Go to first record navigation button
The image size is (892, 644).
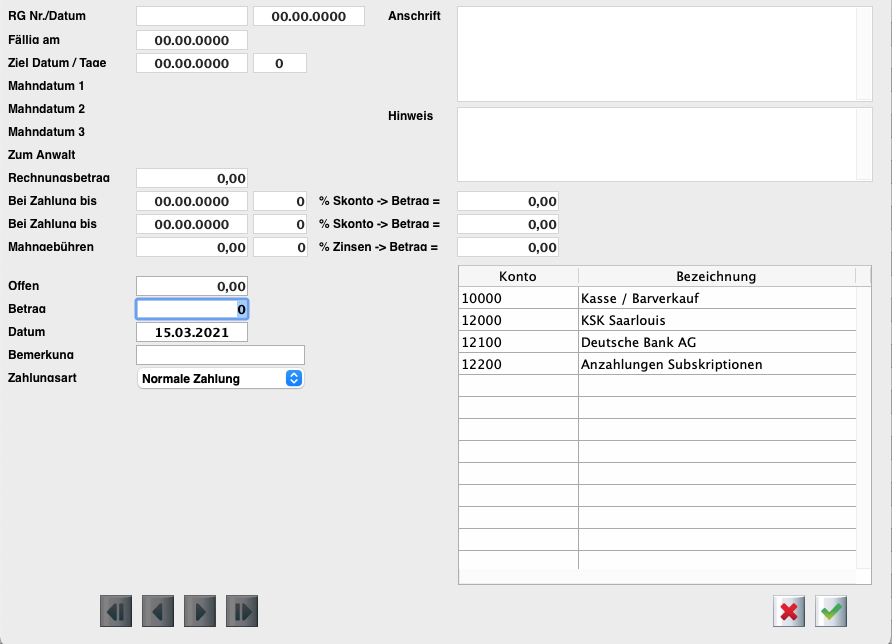[116, 611]
